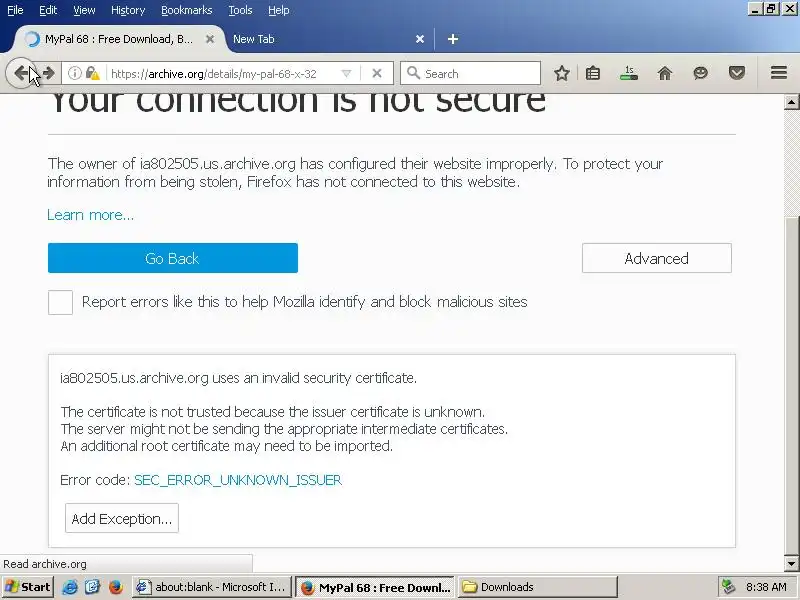Image resolution: width=800 pixels, height=600 pixels.
Task: Open the History menu
Action: click(x=128, y=10)
